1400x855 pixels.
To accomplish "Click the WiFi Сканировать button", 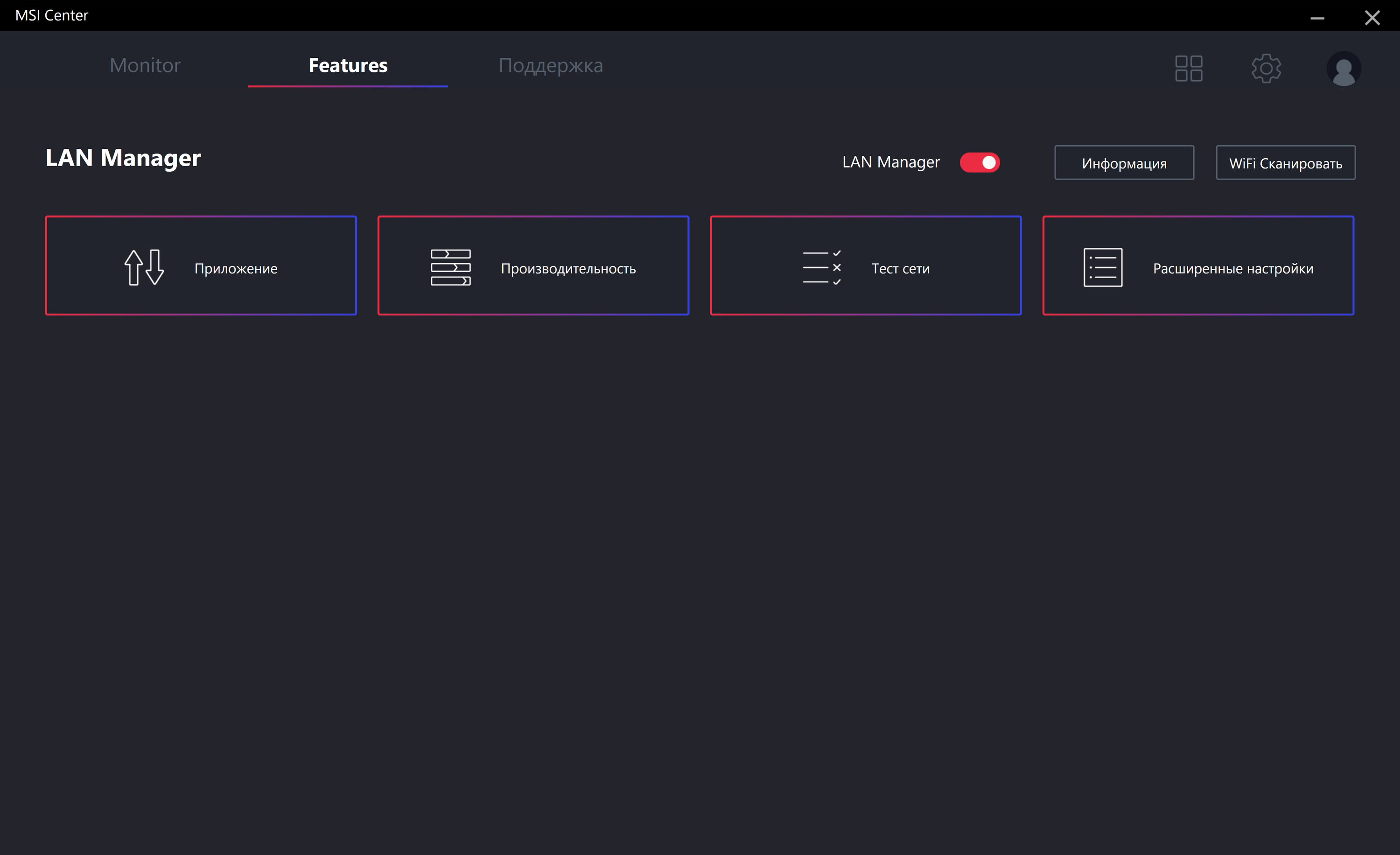I will (1285, 163).
